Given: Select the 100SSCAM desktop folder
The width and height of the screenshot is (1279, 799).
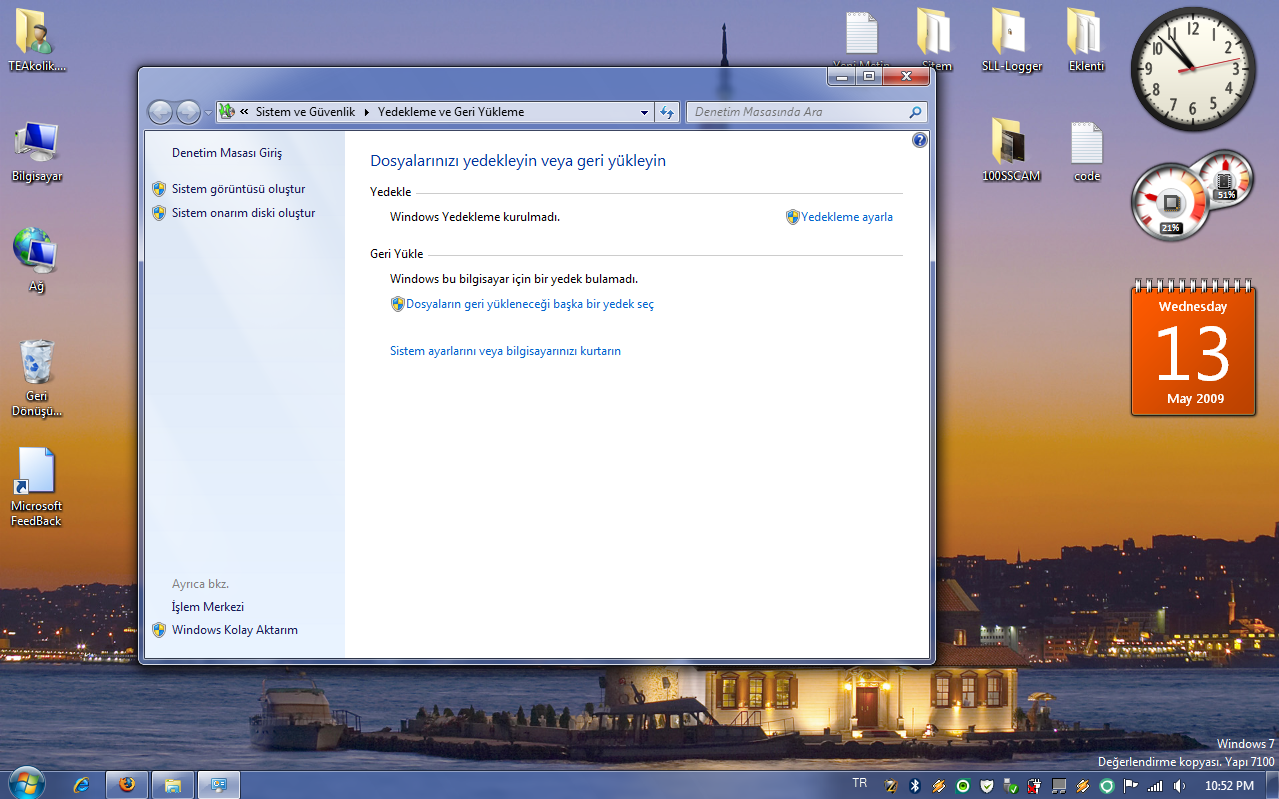Looking at the screenshot, I should point(1011,151).
